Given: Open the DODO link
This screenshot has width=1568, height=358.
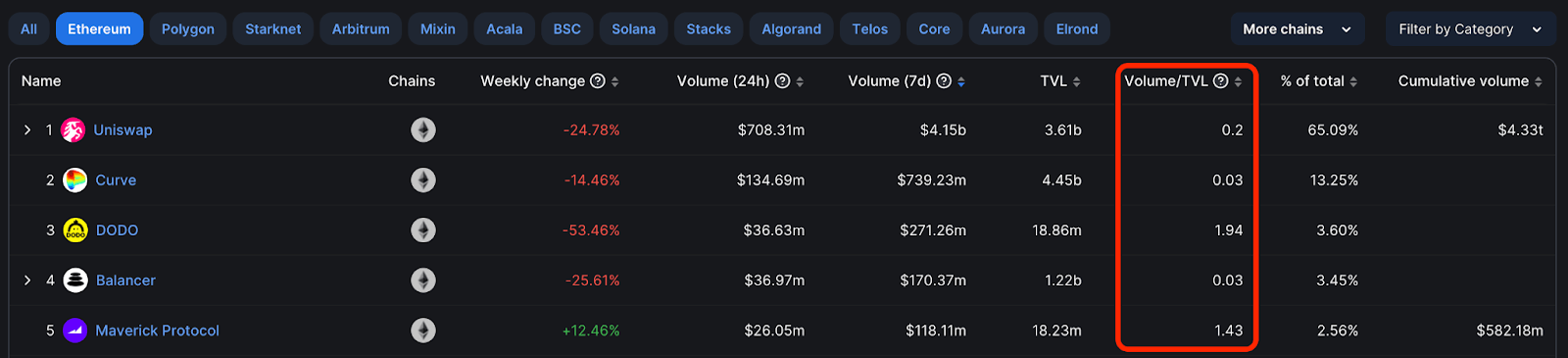Looking at the screenshot, I should pyautogui.click(x=117, y=230).
